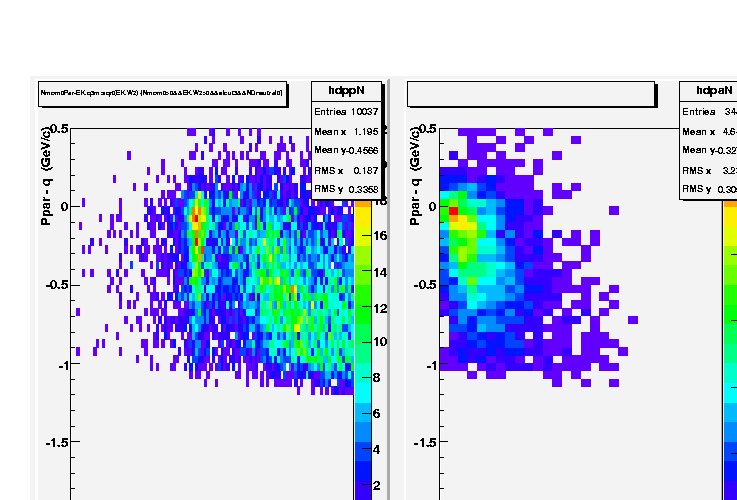Screen dimensions: 737x500
Task: Select the left histogram title box starting NmomtPar
Action: [x=163, y=94]
